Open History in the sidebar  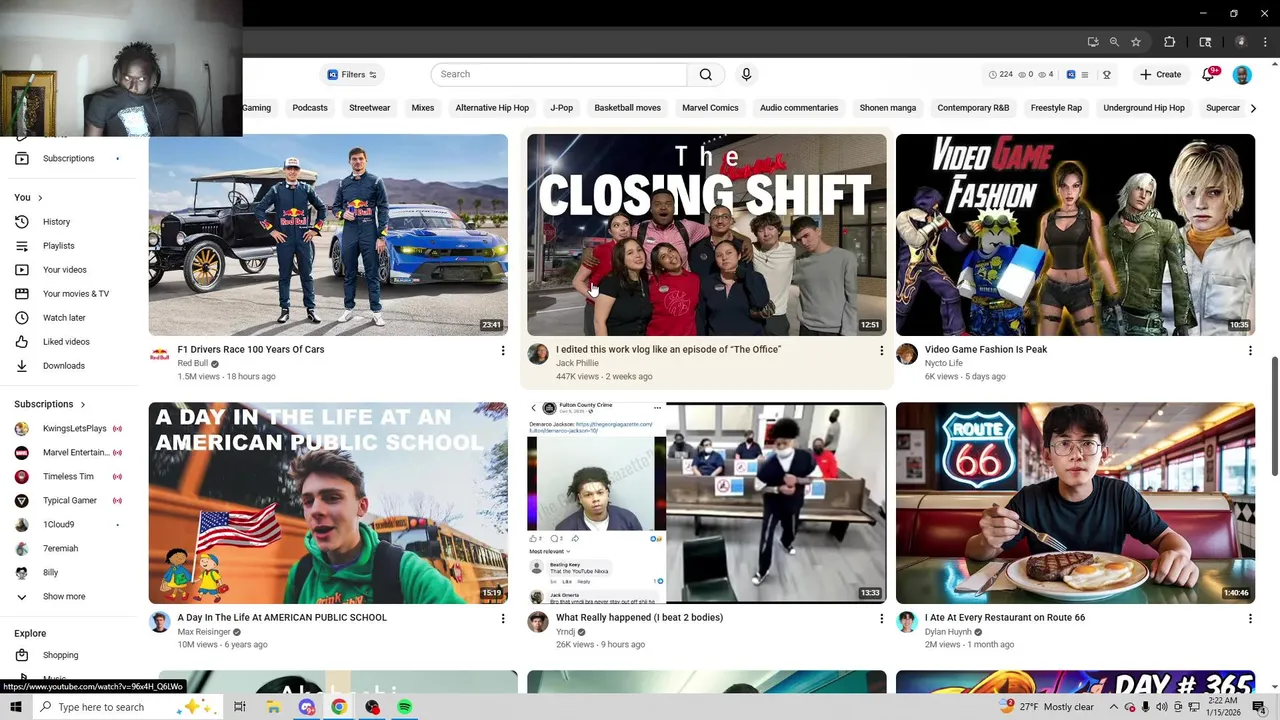[x=68, y=222]
